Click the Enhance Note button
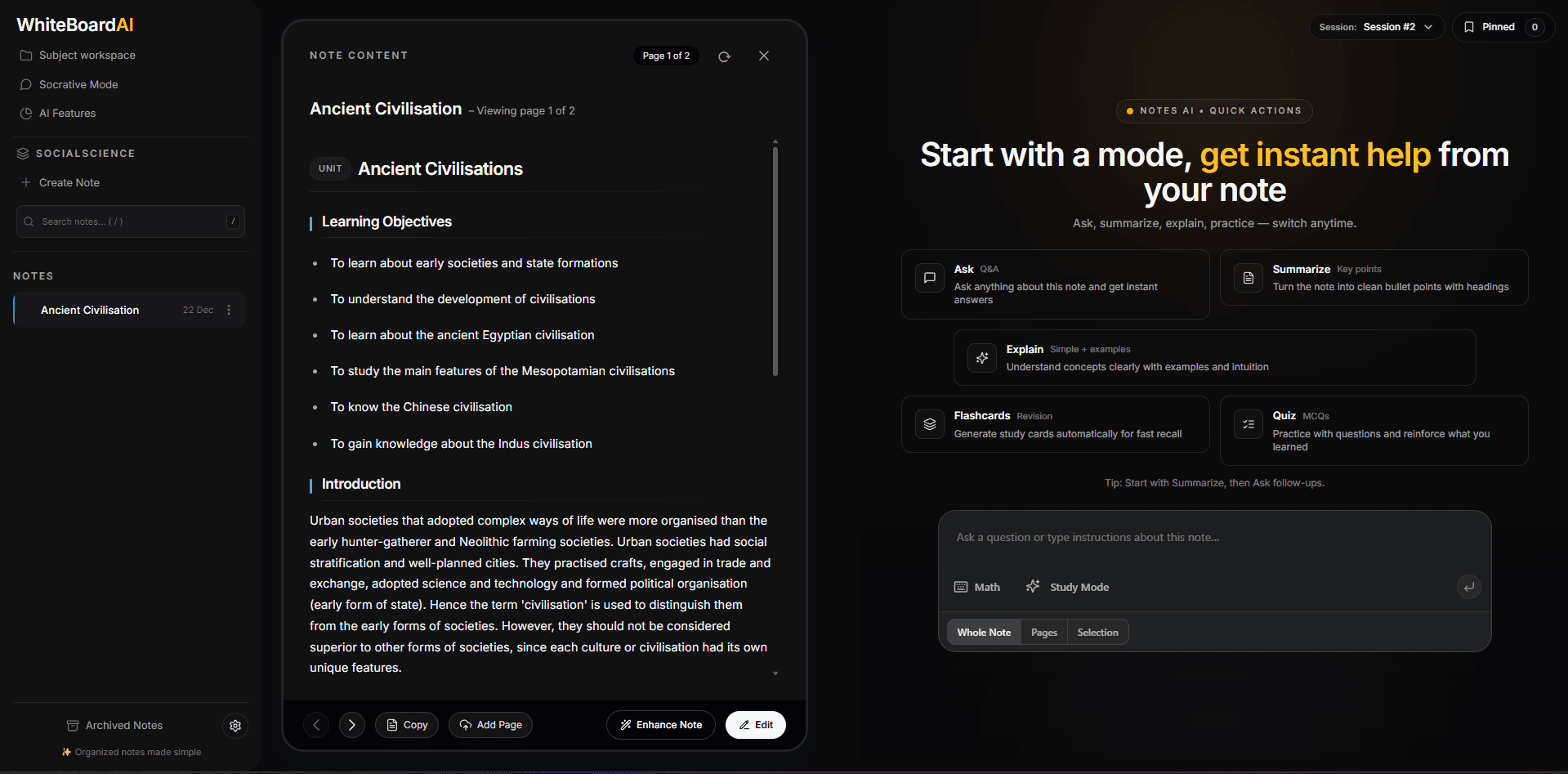 pos(660,725)
